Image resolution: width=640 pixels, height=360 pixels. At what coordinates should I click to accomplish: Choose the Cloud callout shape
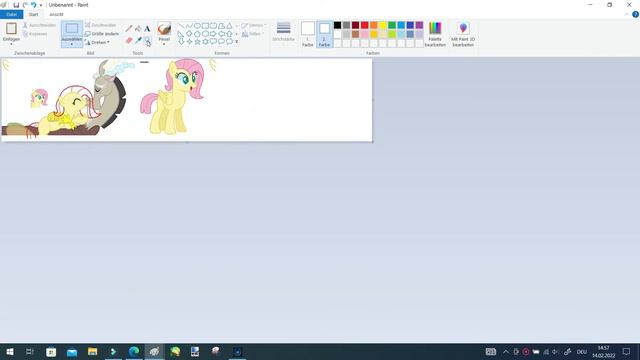click(x=229, y=41)
